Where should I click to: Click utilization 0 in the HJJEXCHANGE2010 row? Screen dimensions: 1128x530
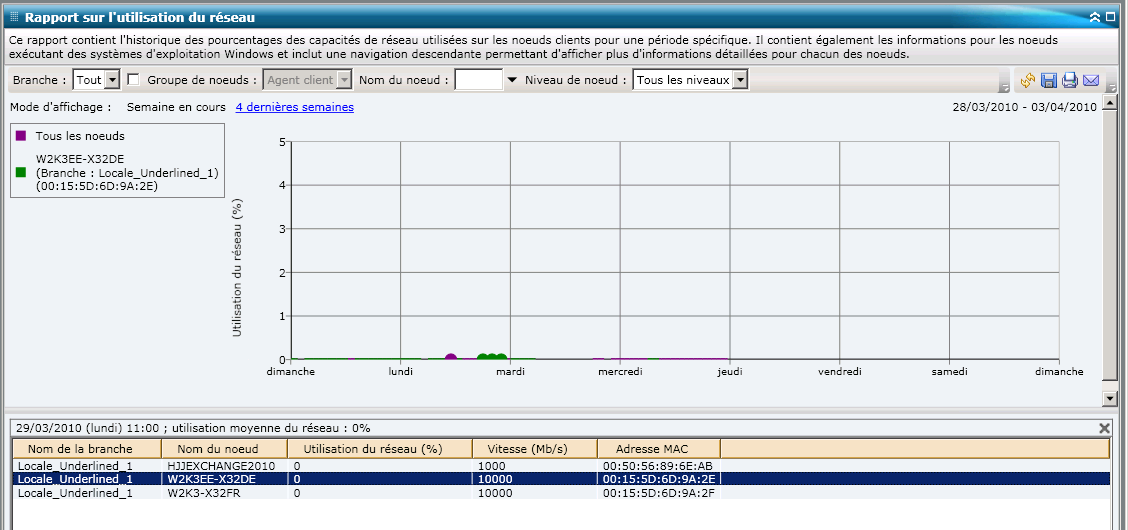pyautogui.click(x=296, y=465)
